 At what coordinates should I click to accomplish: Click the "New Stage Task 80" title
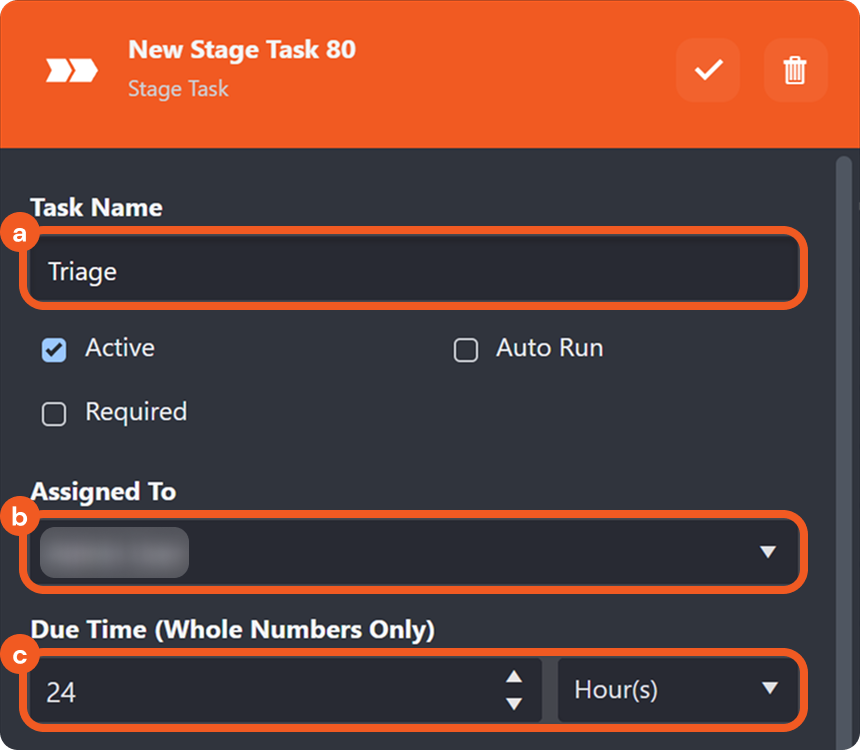[242, 50]
